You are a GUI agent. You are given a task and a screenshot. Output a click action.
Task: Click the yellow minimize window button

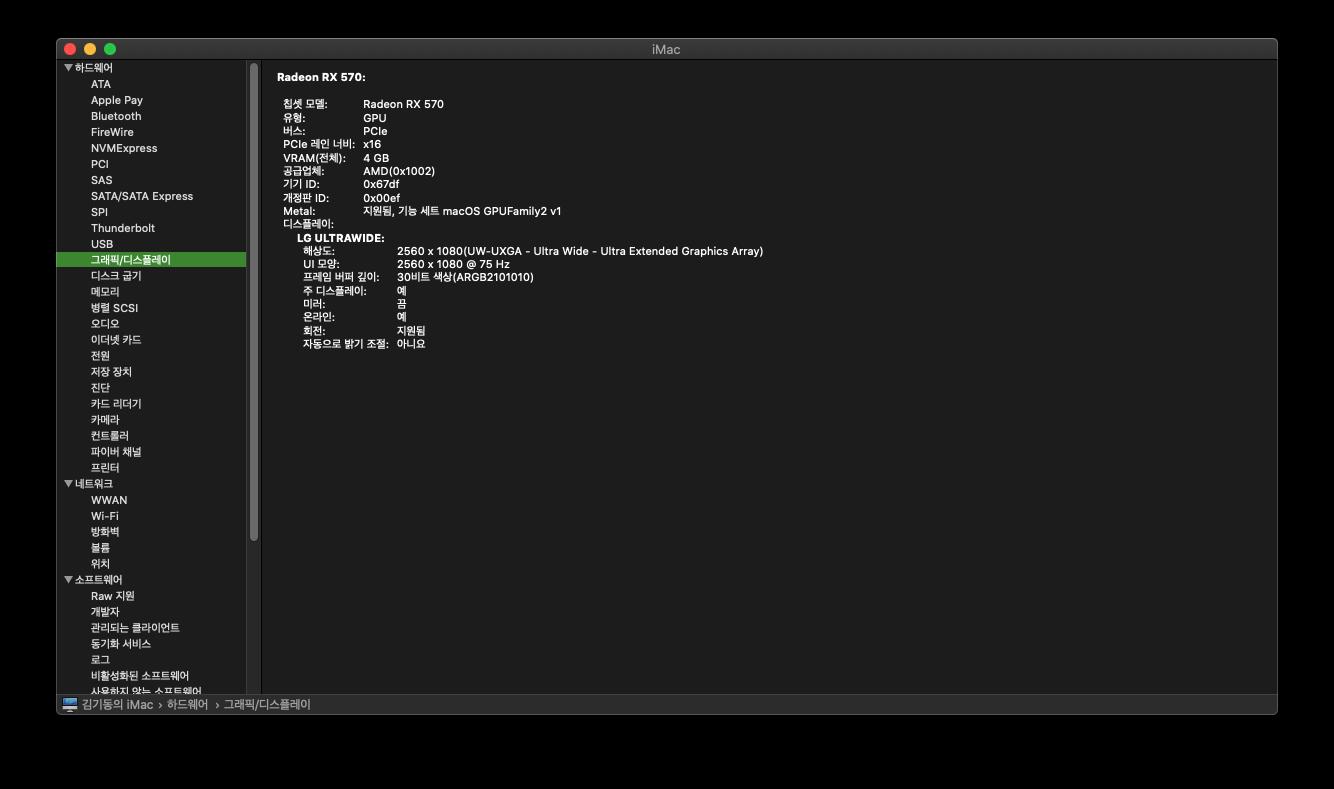[x=90, y=49]
